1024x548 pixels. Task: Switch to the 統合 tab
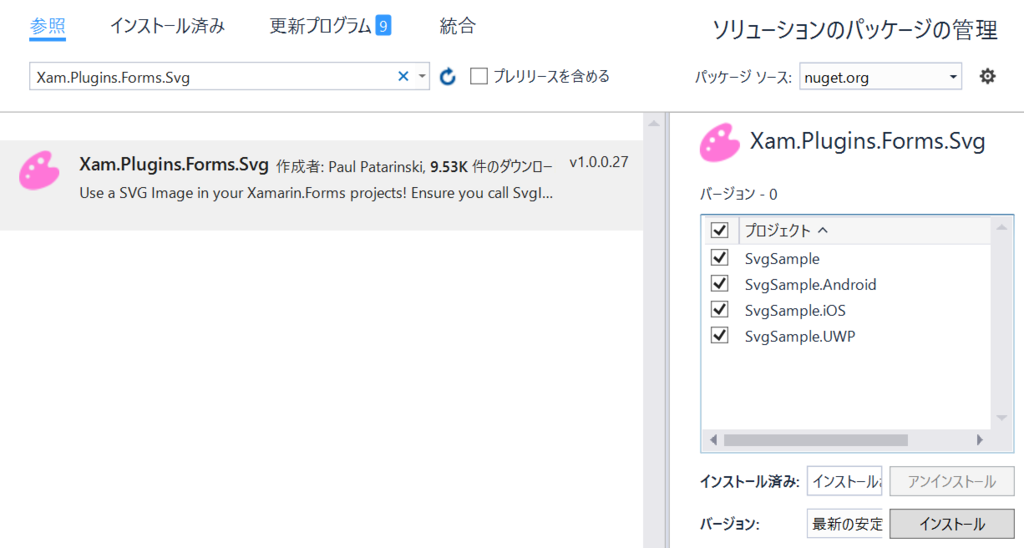point(457,26)
